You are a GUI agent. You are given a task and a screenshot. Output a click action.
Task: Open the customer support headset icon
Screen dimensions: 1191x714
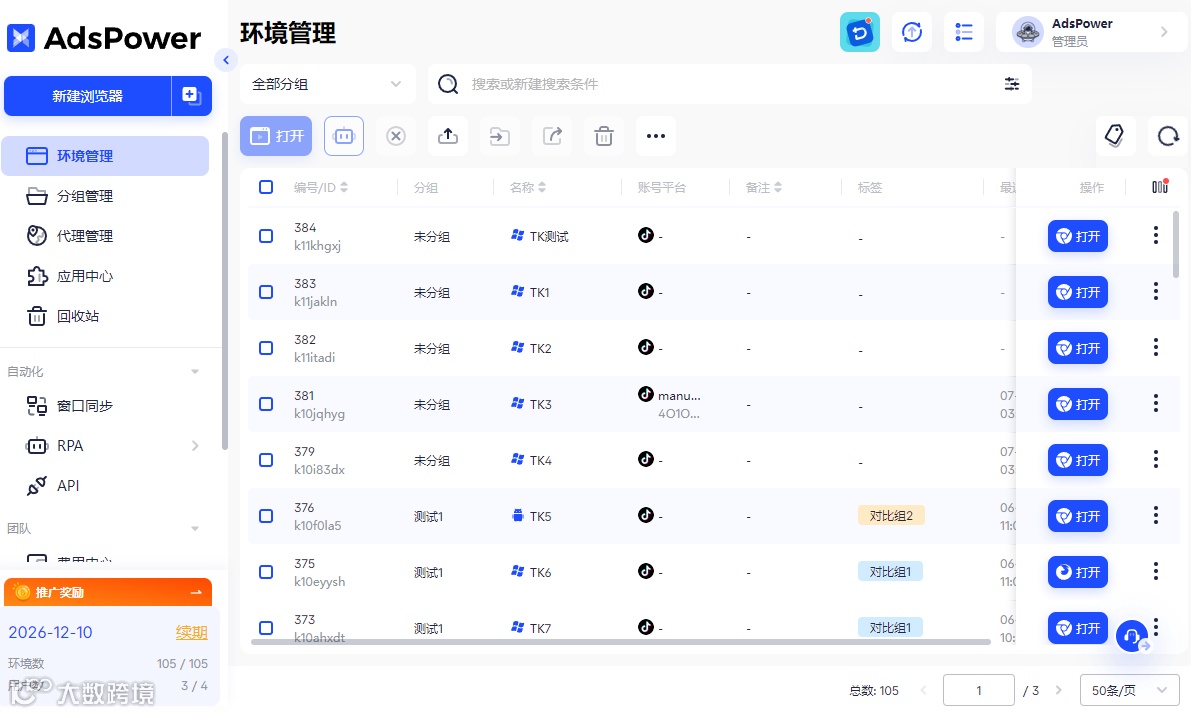click(1132, 636)
